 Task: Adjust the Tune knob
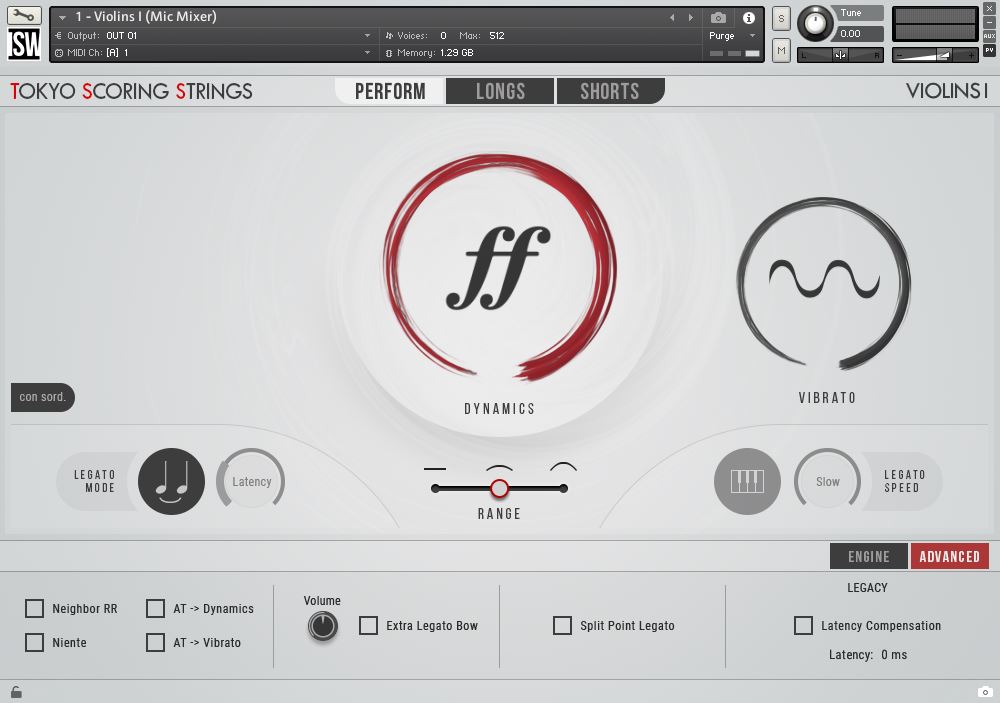click(815, 24)
